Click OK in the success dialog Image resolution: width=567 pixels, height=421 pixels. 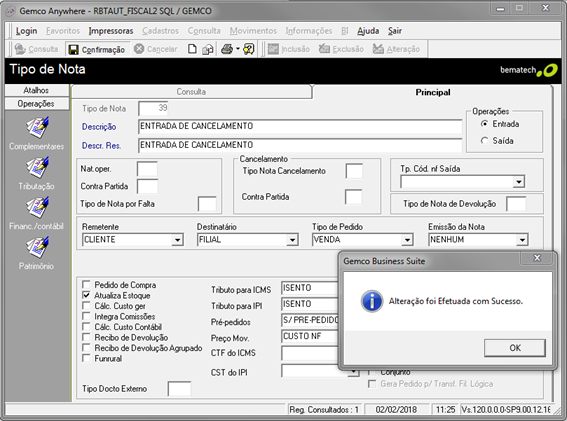(515, 348)
